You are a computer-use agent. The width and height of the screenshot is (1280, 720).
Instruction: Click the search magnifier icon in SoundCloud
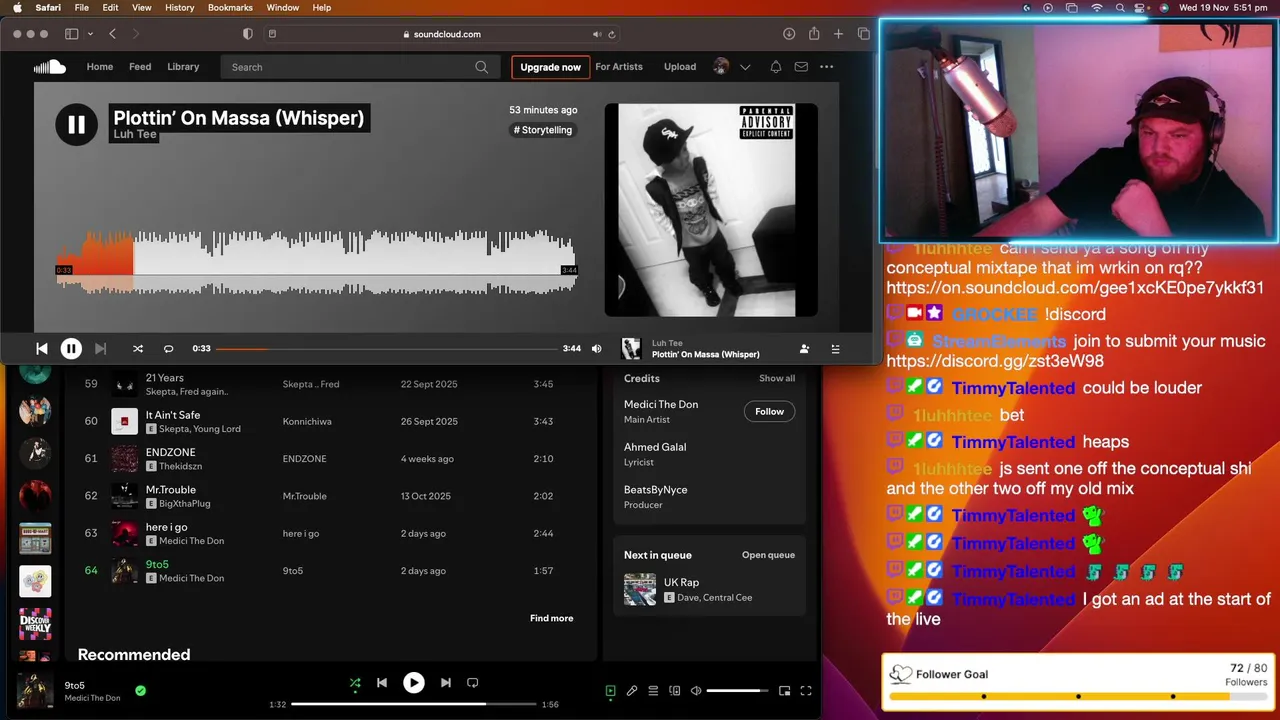(482, 67)
